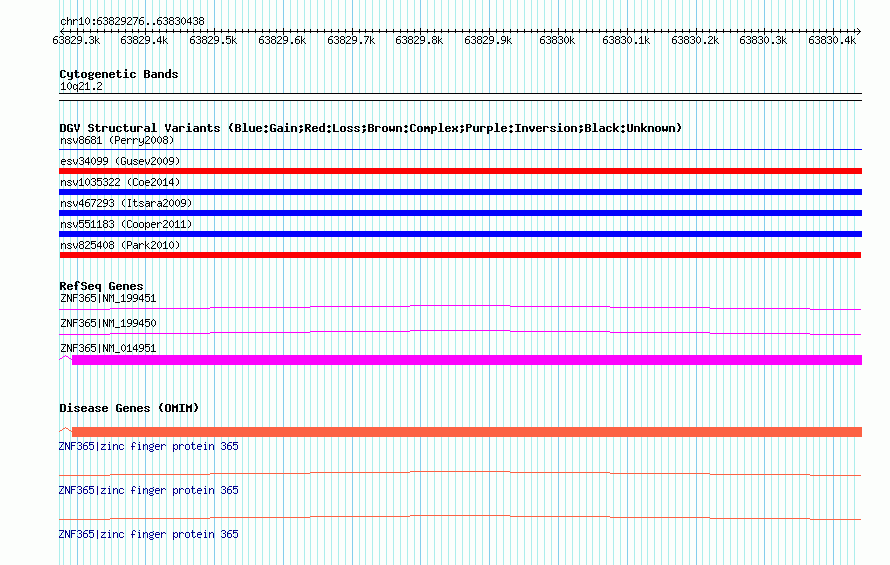Open the first ZNF365 zinc finger protein link
The height and width of the screenshot is (565, 890).
tap(149, 446)
